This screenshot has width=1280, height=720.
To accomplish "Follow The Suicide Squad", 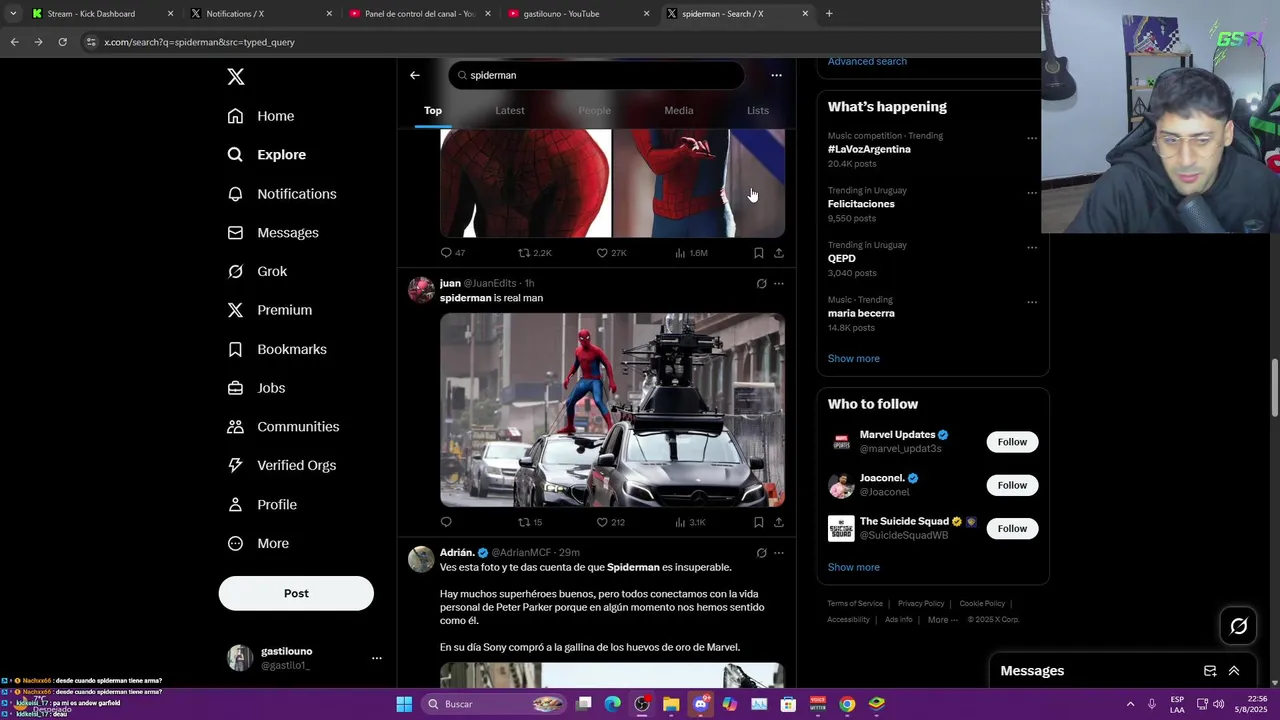I will pos(1012,528).
